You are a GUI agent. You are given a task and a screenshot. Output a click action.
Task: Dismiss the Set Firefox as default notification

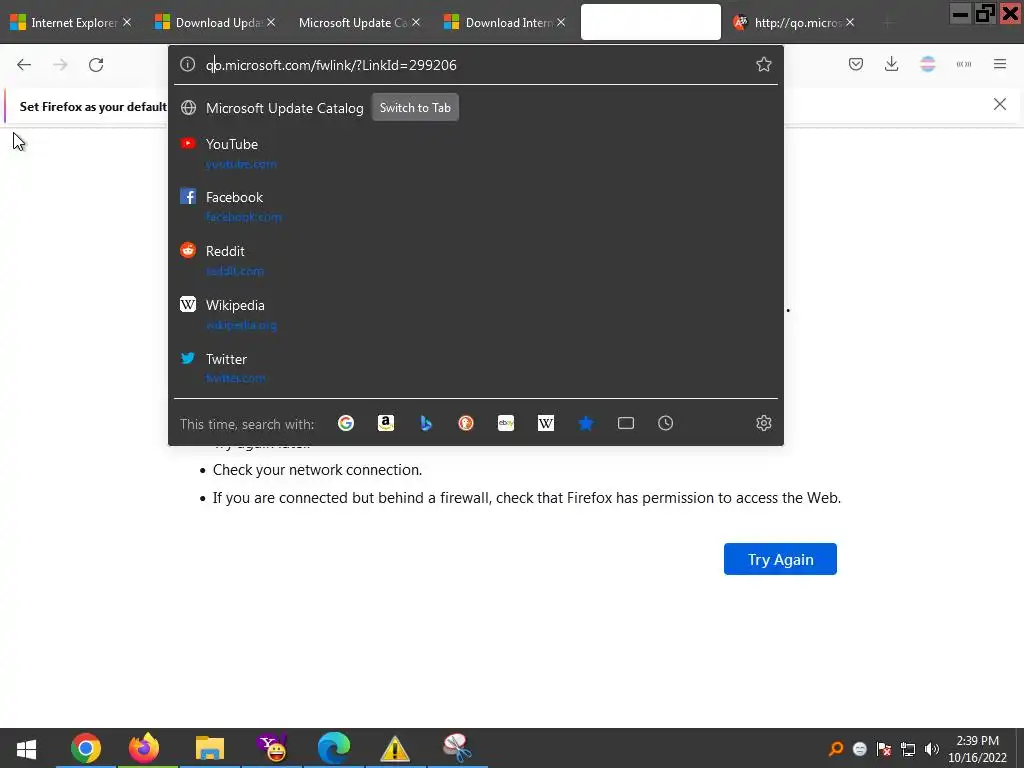tap(1000, 104)
